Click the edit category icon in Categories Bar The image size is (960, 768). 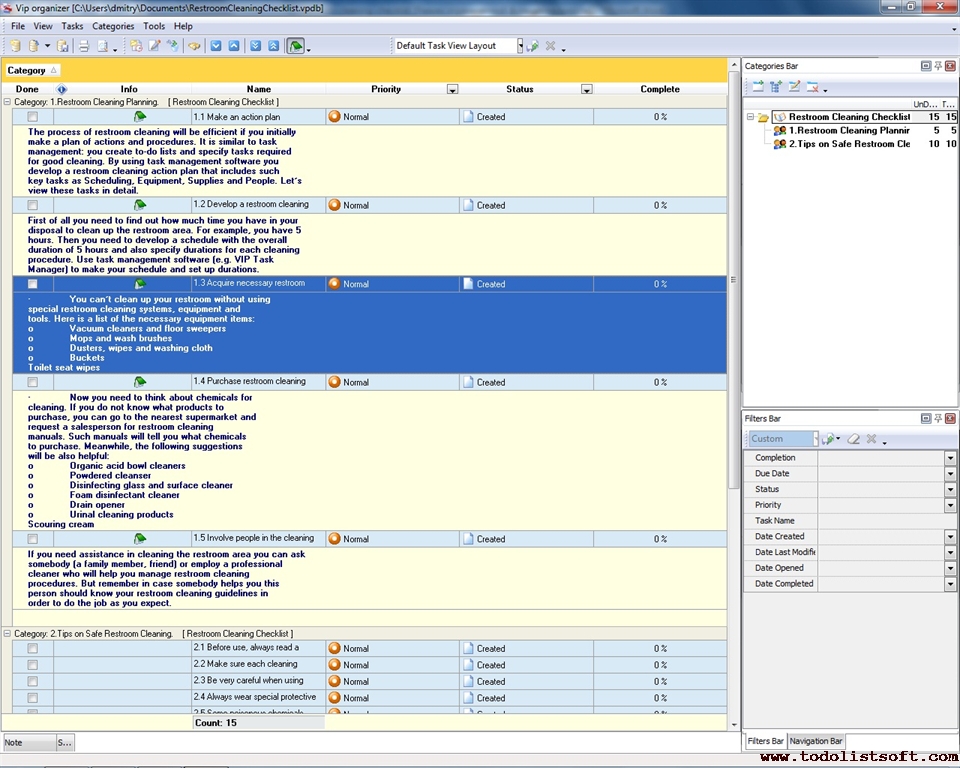pyautogui.click(x=794, y=87)
